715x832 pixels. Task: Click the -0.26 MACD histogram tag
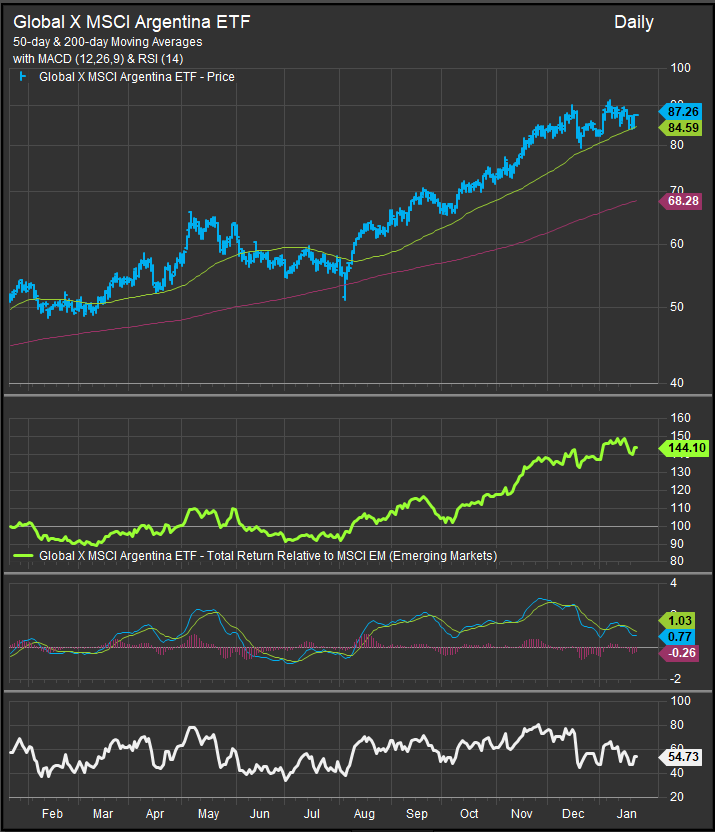point(679,653)
